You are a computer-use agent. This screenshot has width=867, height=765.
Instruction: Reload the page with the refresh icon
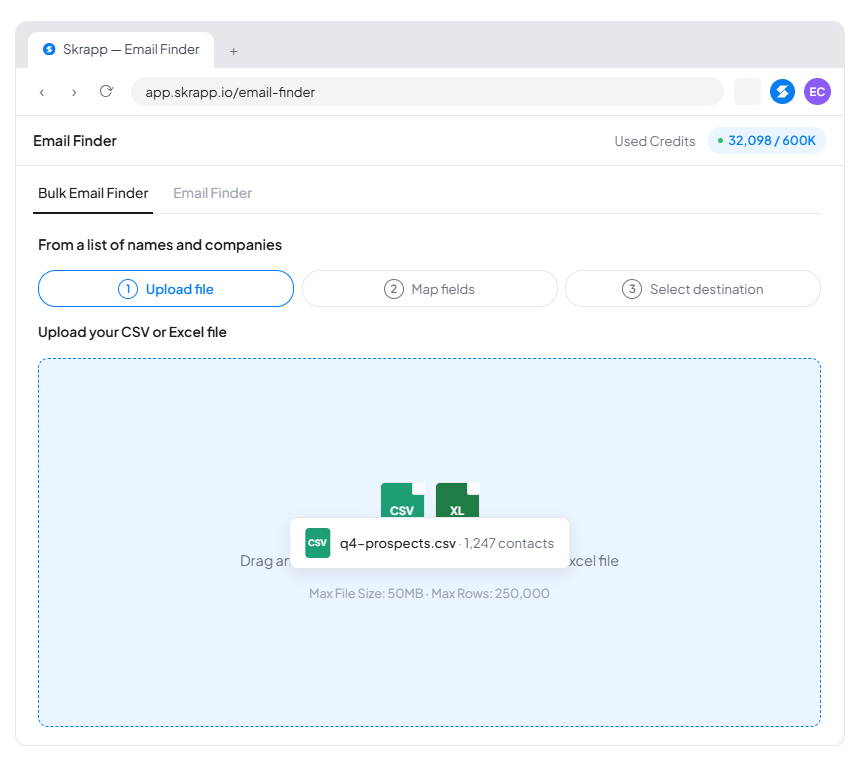[x=106, y=91]
